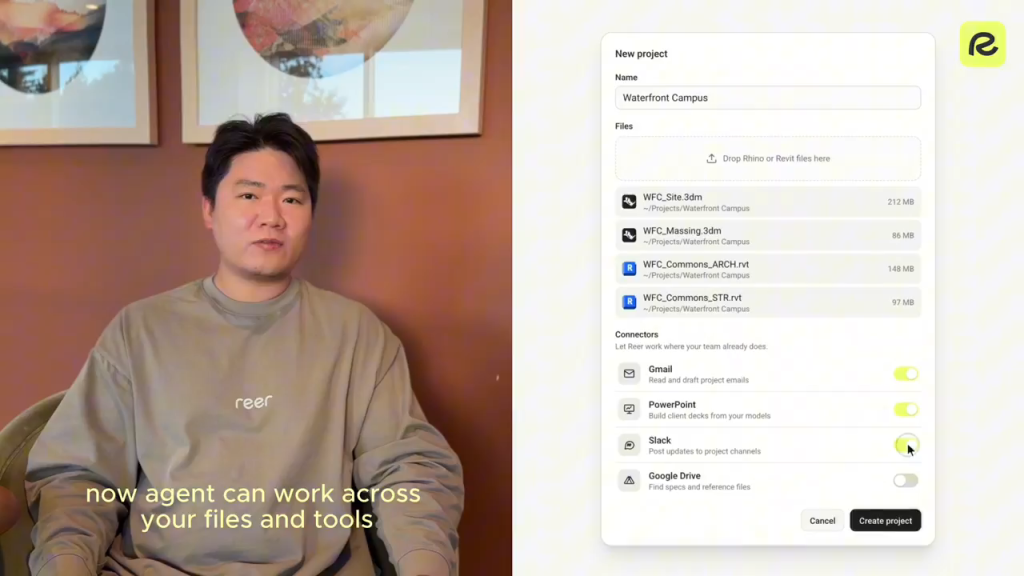The image size is (1024, 576).
Task: Click the New project dialog title
Action: (x=641, y=54)
